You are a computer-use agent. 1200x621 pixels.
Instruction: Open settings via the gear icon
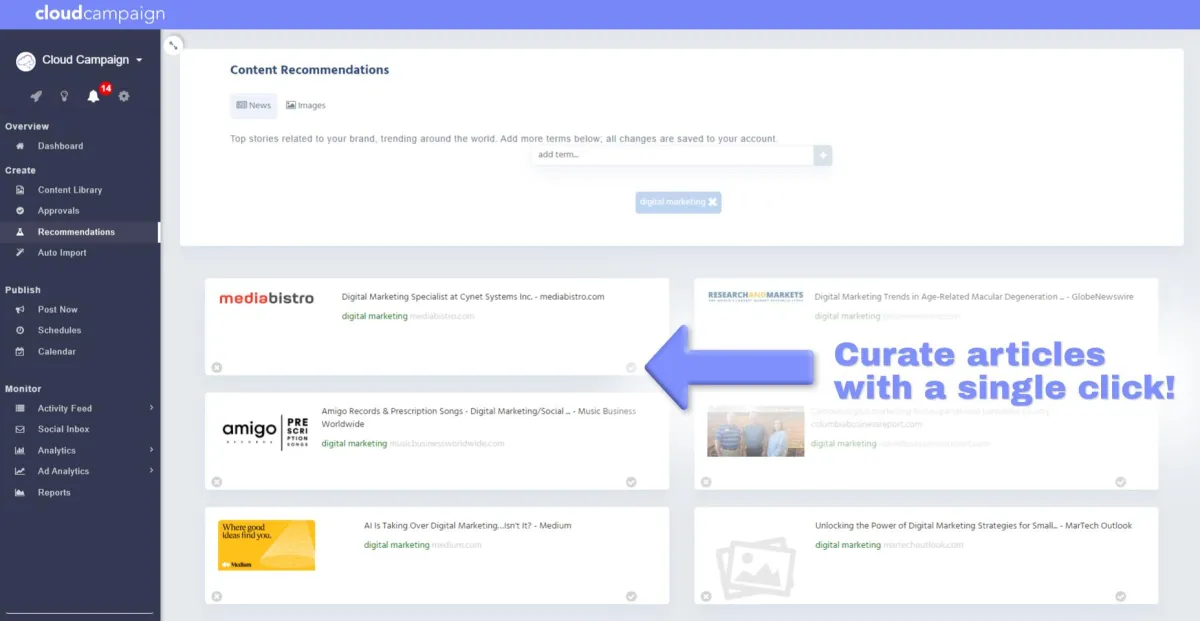(x=124, y=96)
